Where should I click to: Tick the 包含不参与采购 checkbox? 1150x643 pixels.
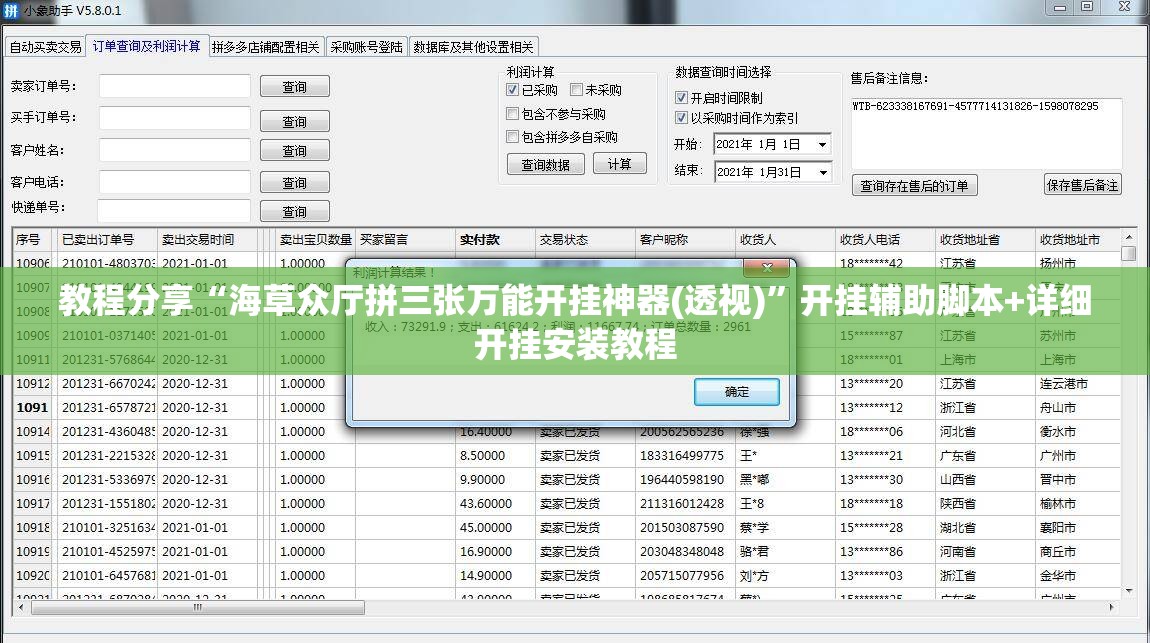click(x=513, y=114)
